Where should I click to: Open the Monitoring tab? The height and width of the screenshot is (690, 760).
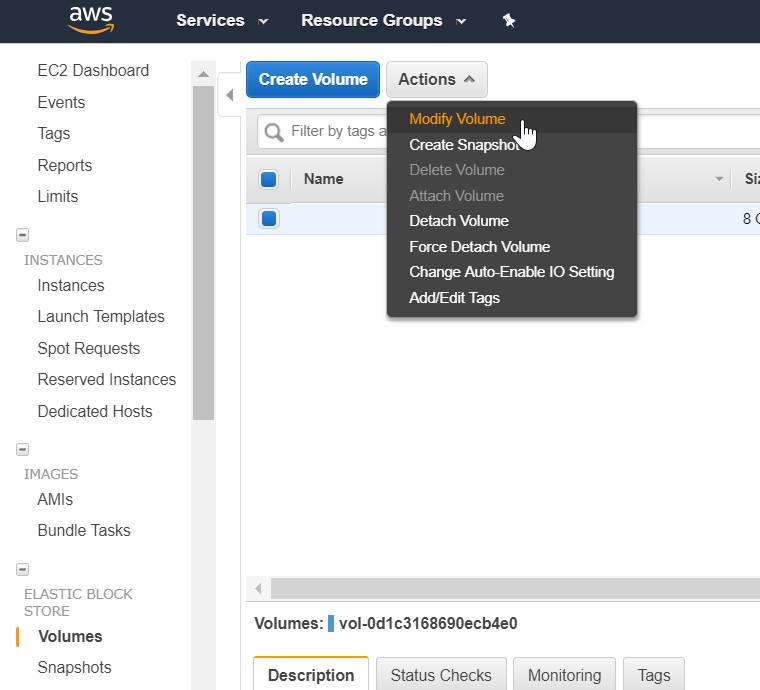click(564, 675)
